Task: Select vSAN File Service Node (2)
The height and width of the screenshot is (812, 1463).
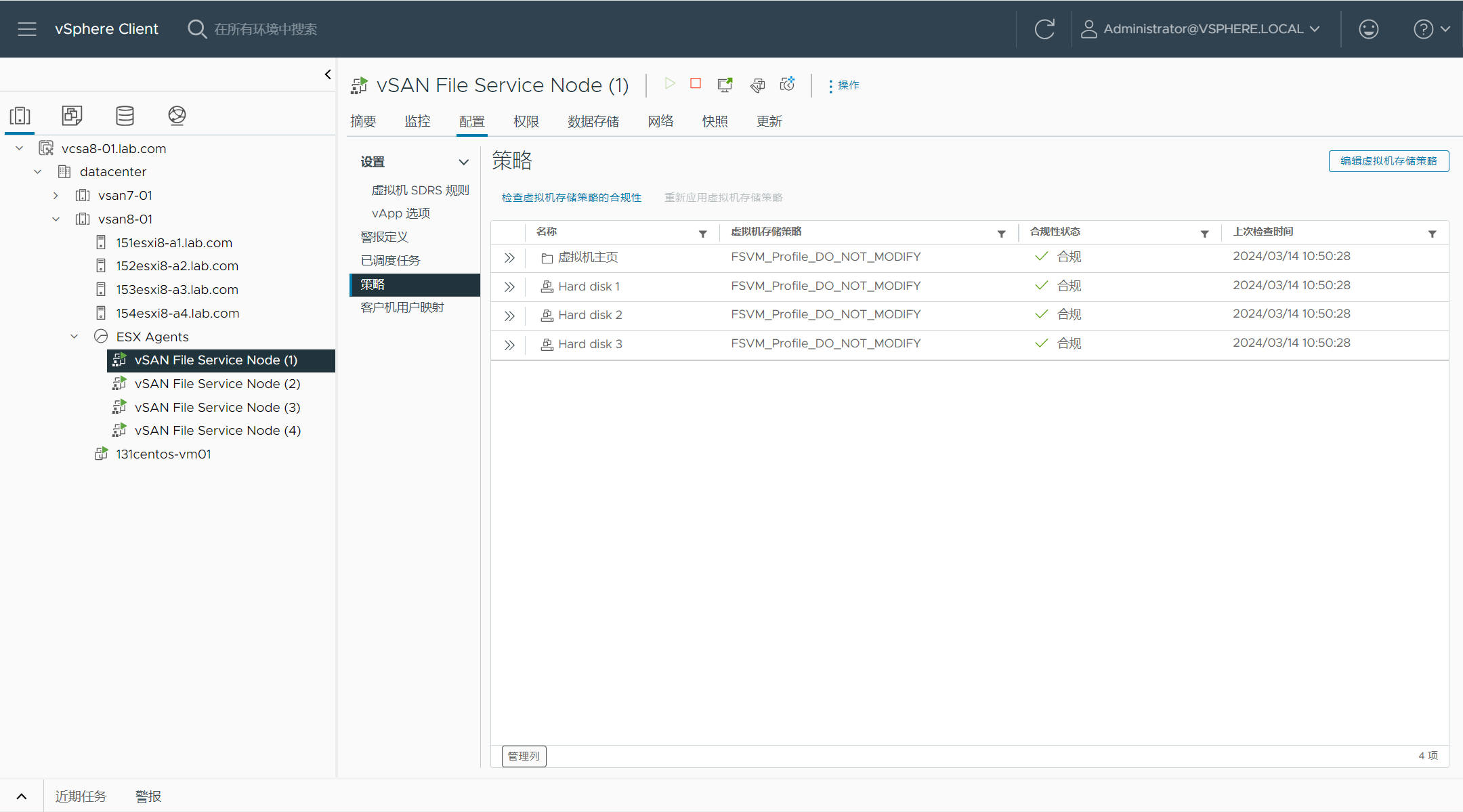Action: pyautogui.click(x=217, y=384)
